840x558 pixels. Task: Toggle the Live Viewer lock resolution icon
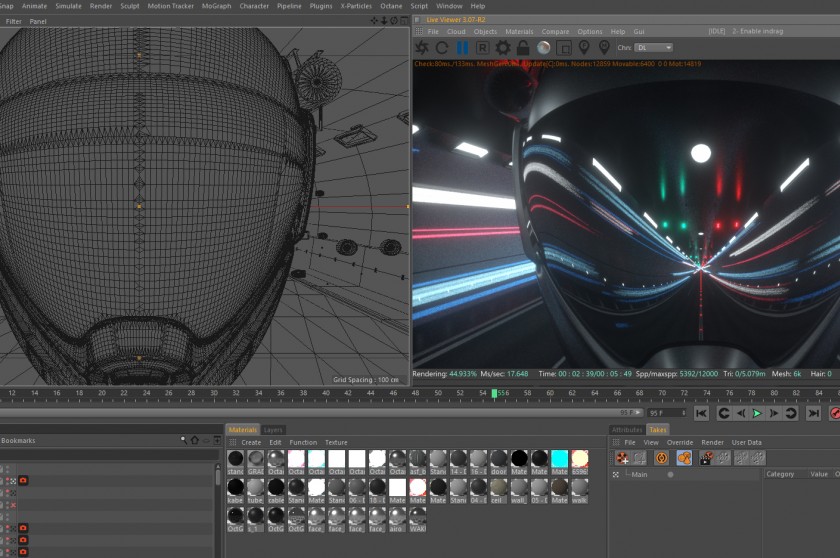(523, 48)
